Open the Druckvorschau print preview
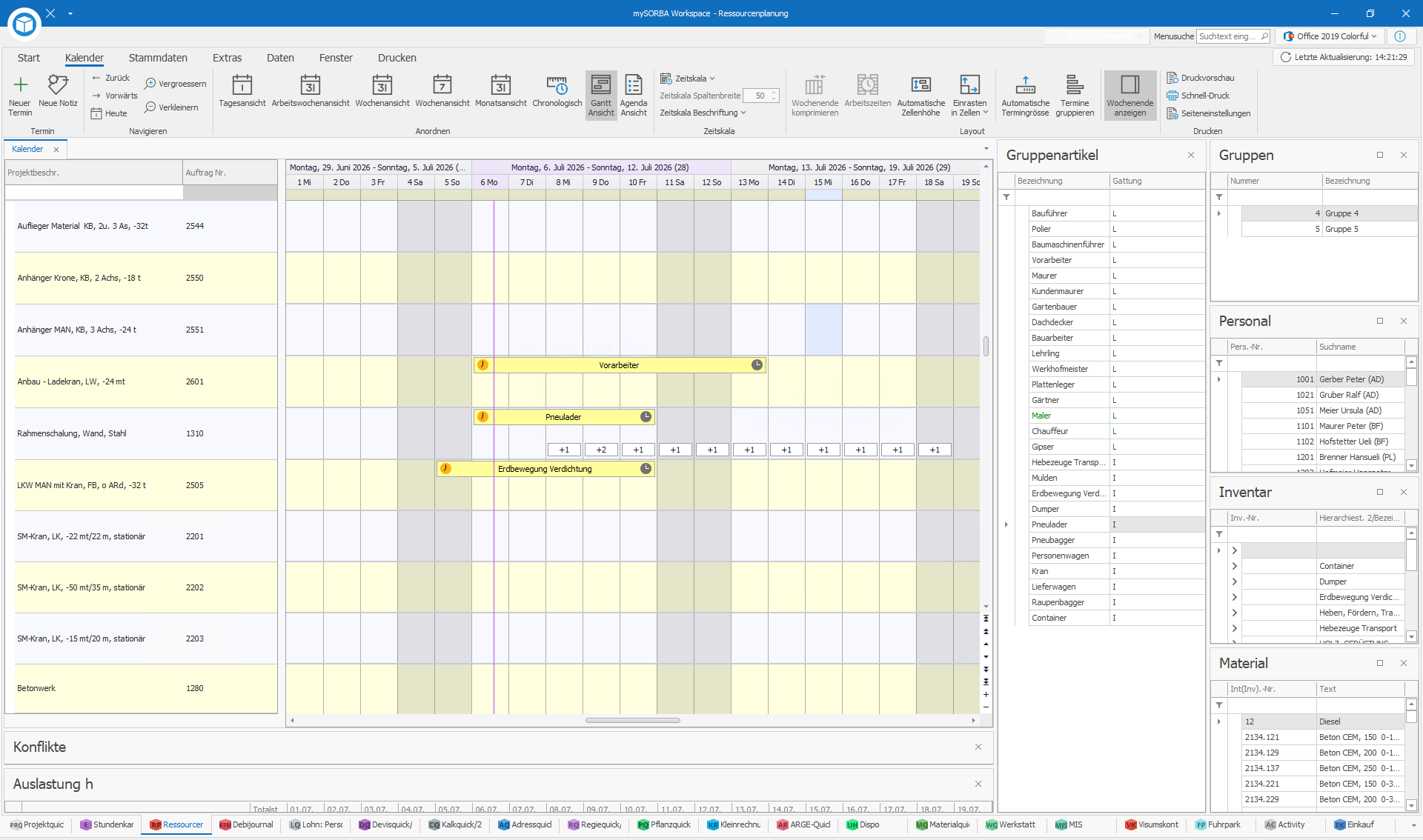This screenshot has width=1423, height=840. pyautogui.click(x=1201, y=78)
